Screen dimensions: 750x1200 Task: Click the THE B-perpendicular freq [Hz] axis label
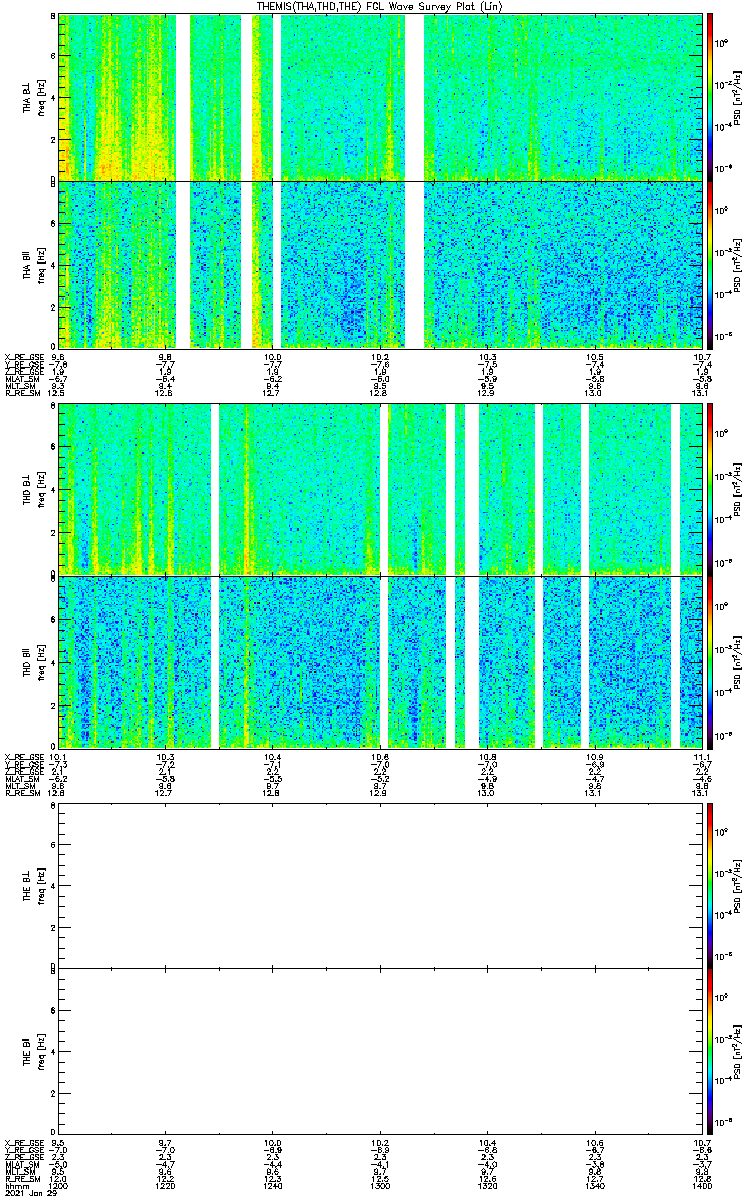(x=39, y=885)
